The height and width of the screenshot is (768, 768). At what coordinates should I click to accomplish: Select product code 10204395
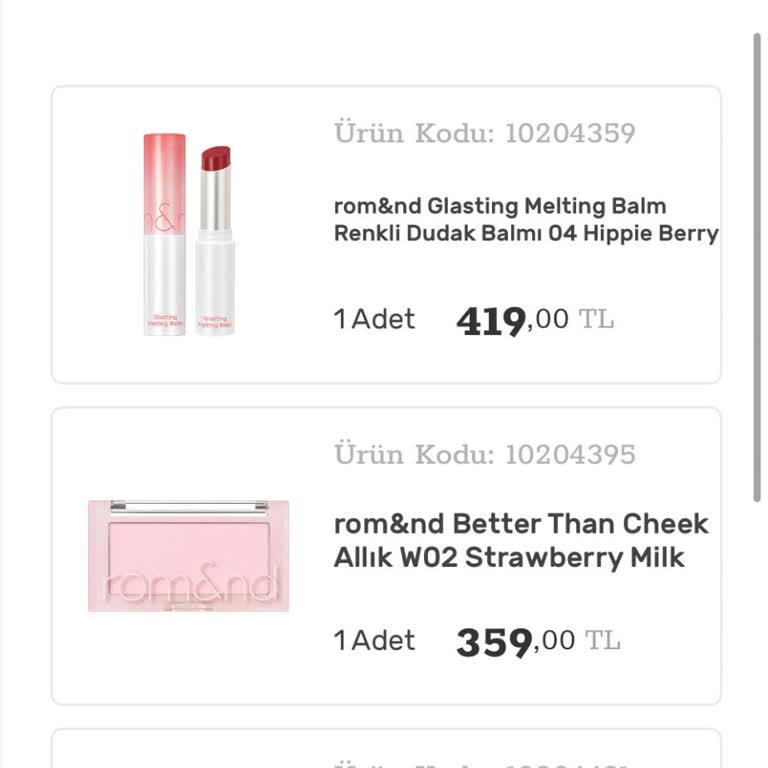click(570, 454)
